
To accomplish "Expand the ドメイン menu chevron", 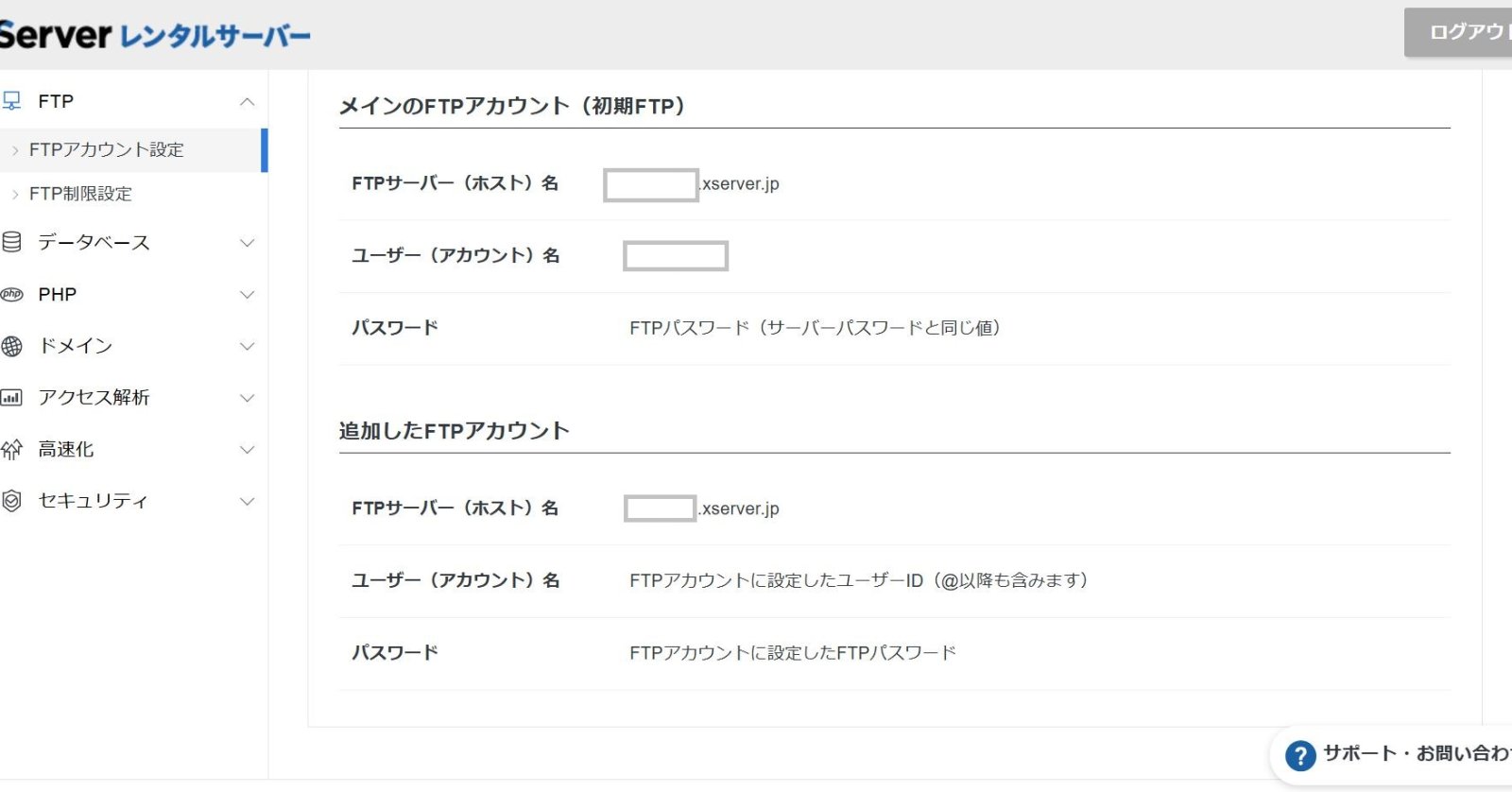I will (247, 346).
